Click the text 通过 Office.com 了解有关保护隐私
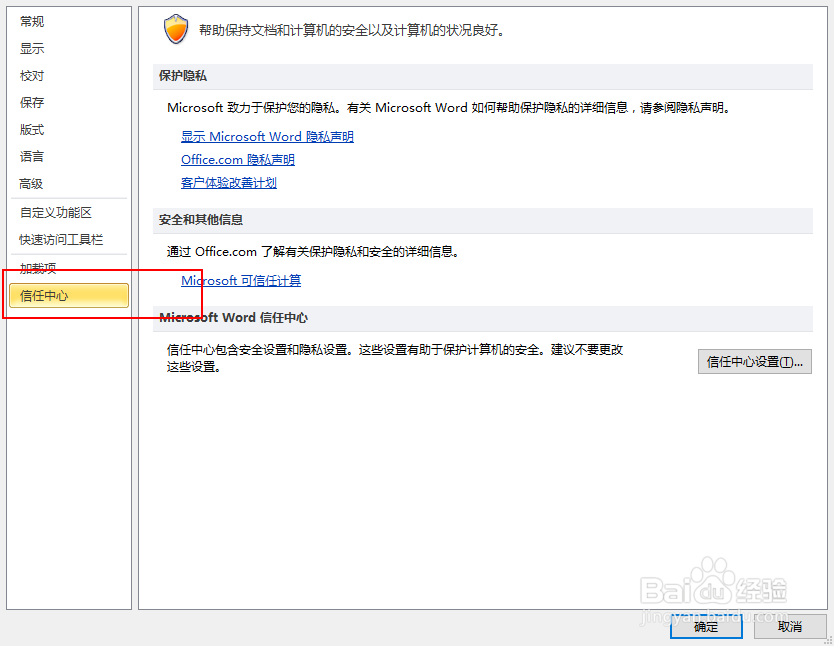 (313, 252)
